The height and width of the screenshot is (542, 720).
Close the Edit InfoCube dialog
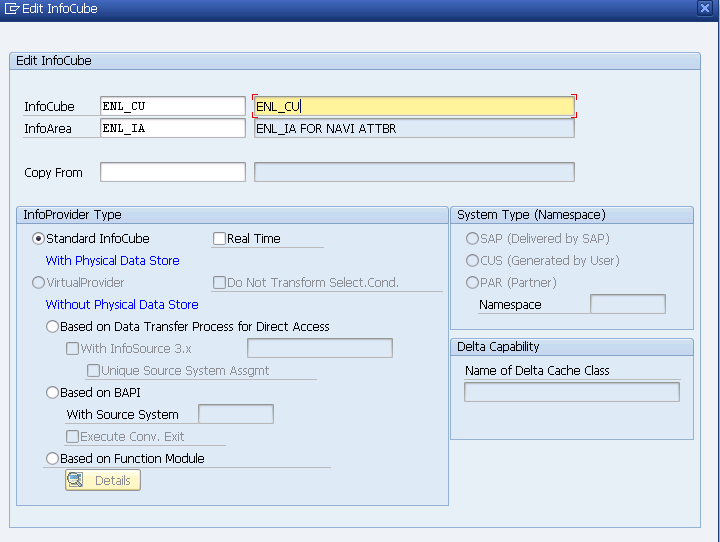tap(705, 8)
